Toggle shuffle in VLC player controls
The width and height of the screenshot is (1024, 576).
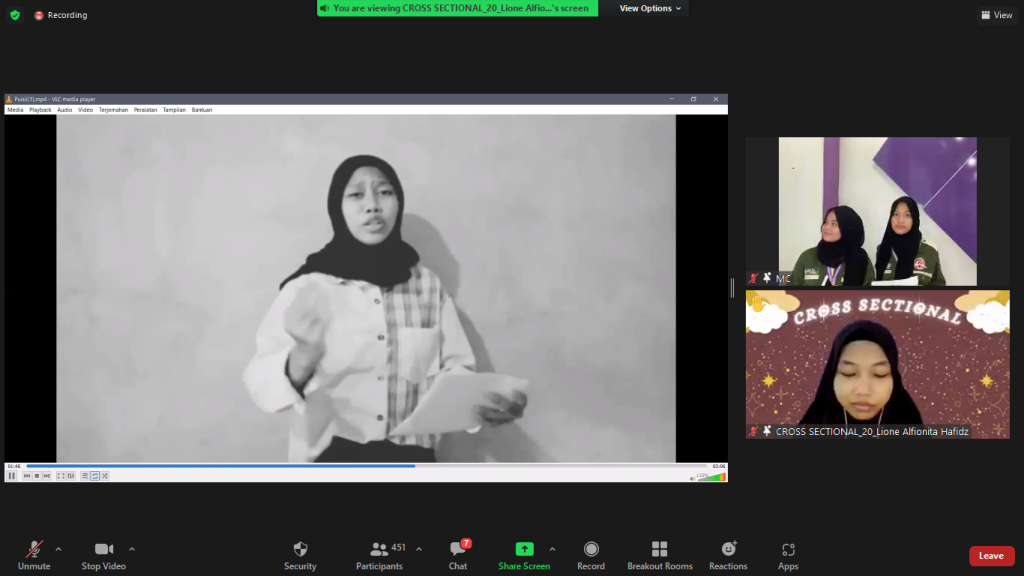(104, 476)
